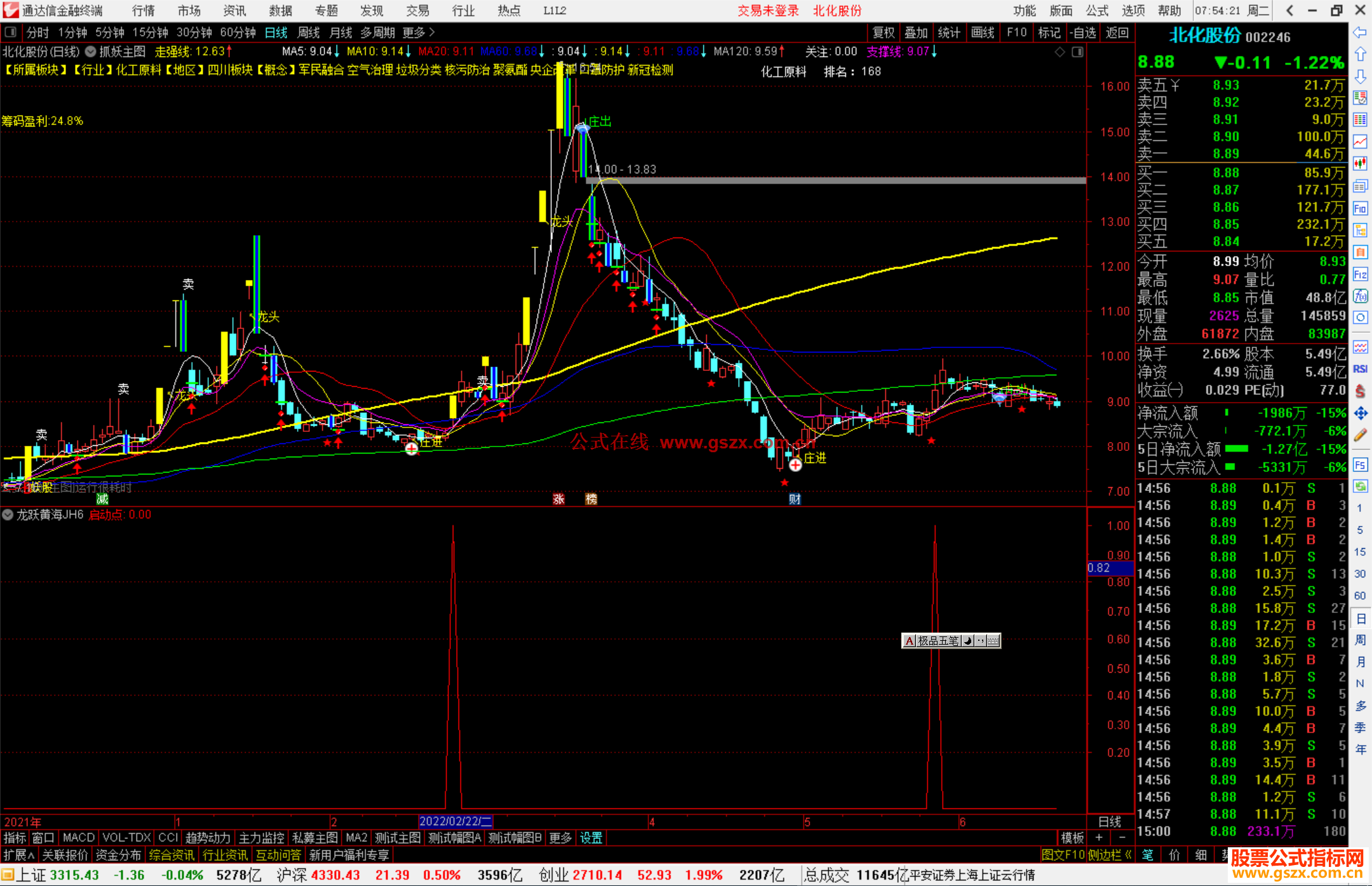1372x886 pixels.
Task: Select the 1-minute period in right sidebar
Action: [1359, 508]
